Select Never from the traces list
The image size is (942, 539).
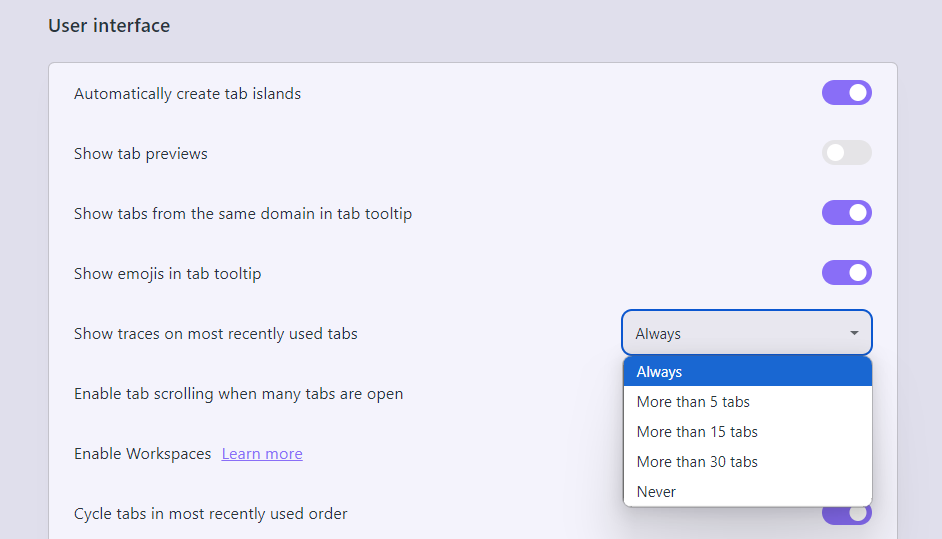pyautogui.click(x=747, y=492)
